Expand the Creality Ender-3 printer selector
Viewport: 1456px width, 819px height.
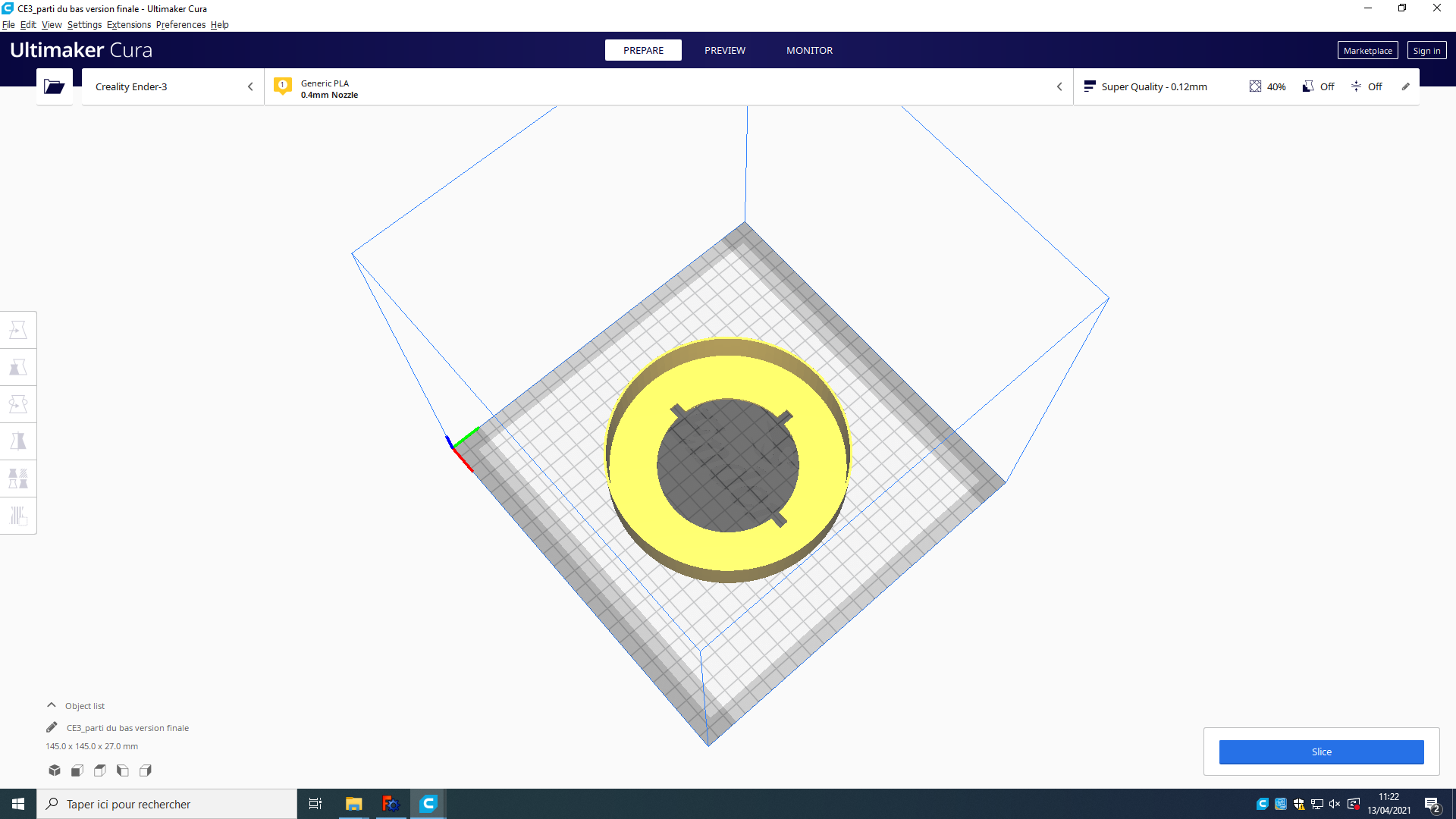pos(173,86)
